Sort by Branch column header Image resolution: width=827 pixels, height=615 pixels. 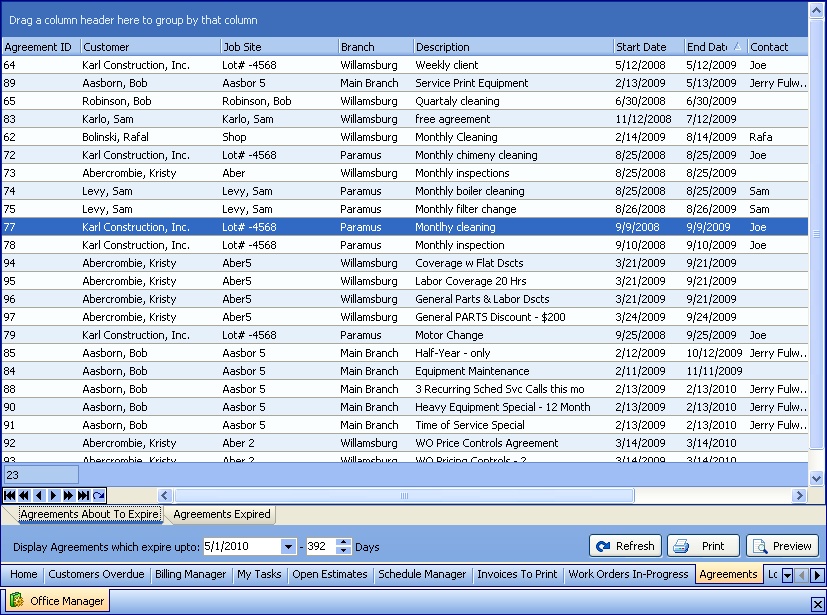click(376, 47)
